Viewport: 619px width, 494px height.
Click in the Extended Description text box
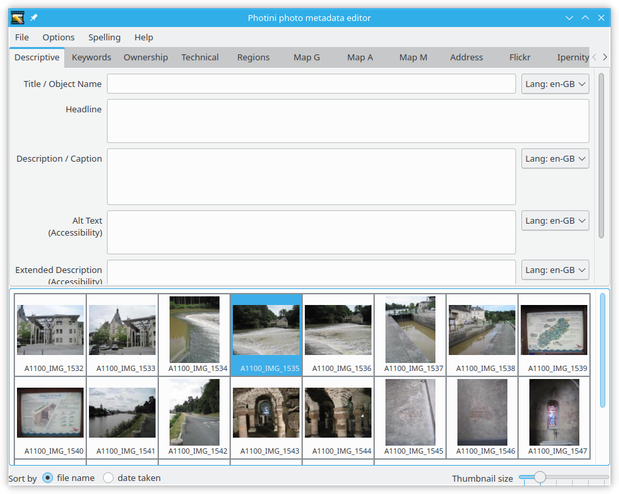[311, 272]
